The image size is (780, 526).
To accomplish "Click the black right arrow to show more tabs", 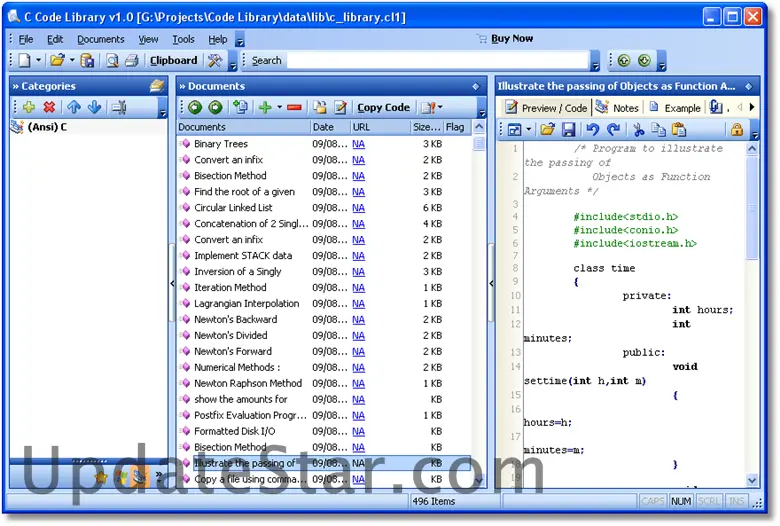I will (x=752, y=107).
